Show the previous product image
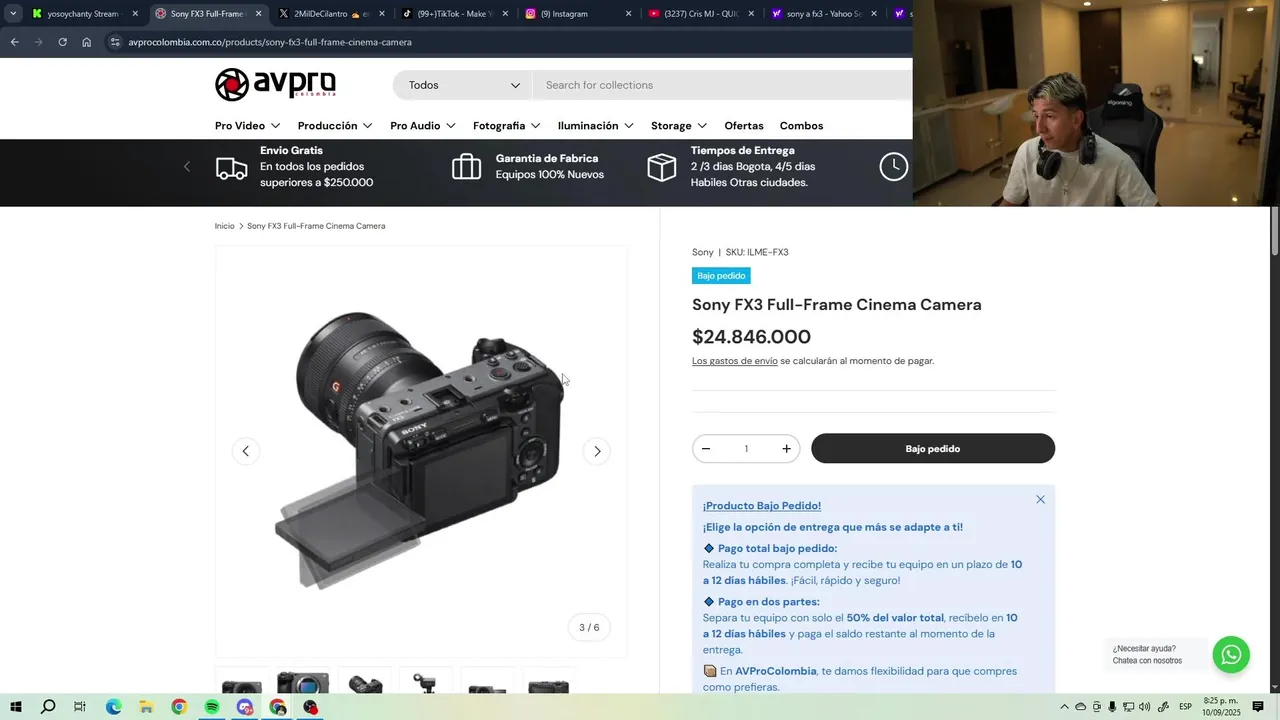Screen dimensions: 1280x720 pos(245,451)
